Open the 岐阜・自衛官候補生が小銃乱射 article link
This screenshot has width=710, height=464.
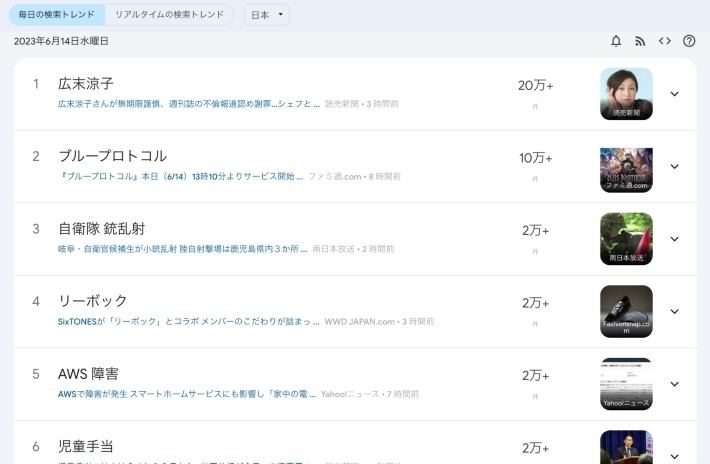pyautogui.click(x=182, y=249)
